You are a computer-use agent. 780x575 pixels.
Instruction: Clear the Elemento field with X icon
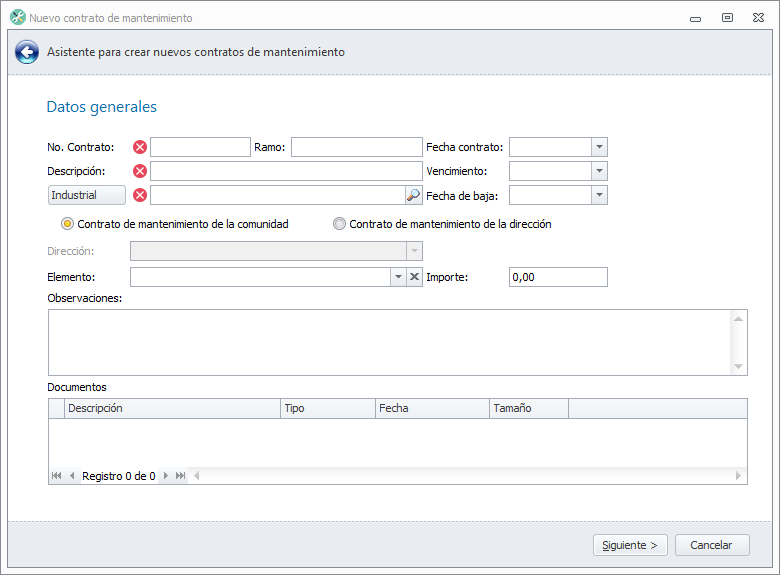414,277
